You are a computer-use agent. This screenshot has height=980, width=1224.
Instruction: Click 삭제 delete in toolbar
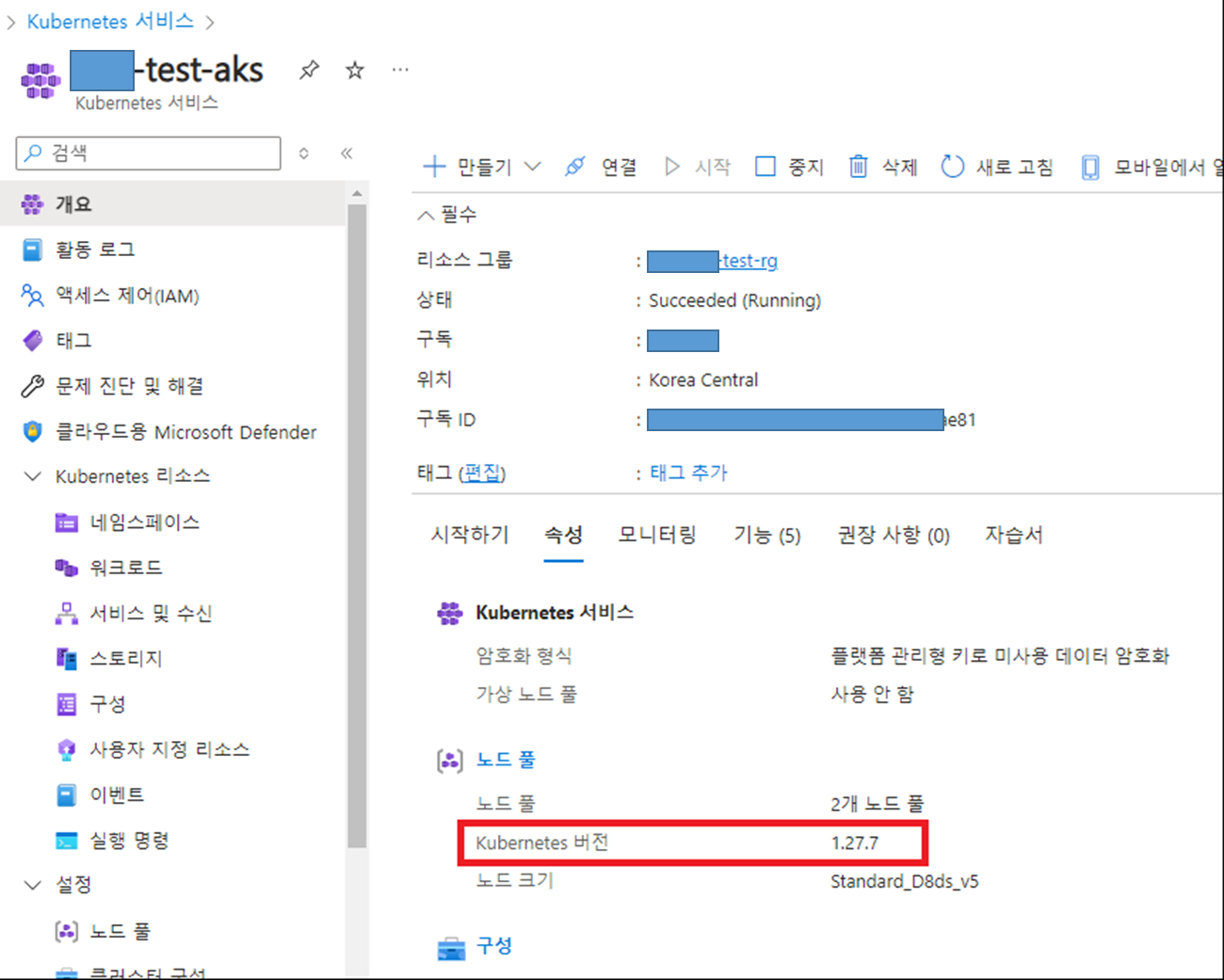tap(883, 167)
